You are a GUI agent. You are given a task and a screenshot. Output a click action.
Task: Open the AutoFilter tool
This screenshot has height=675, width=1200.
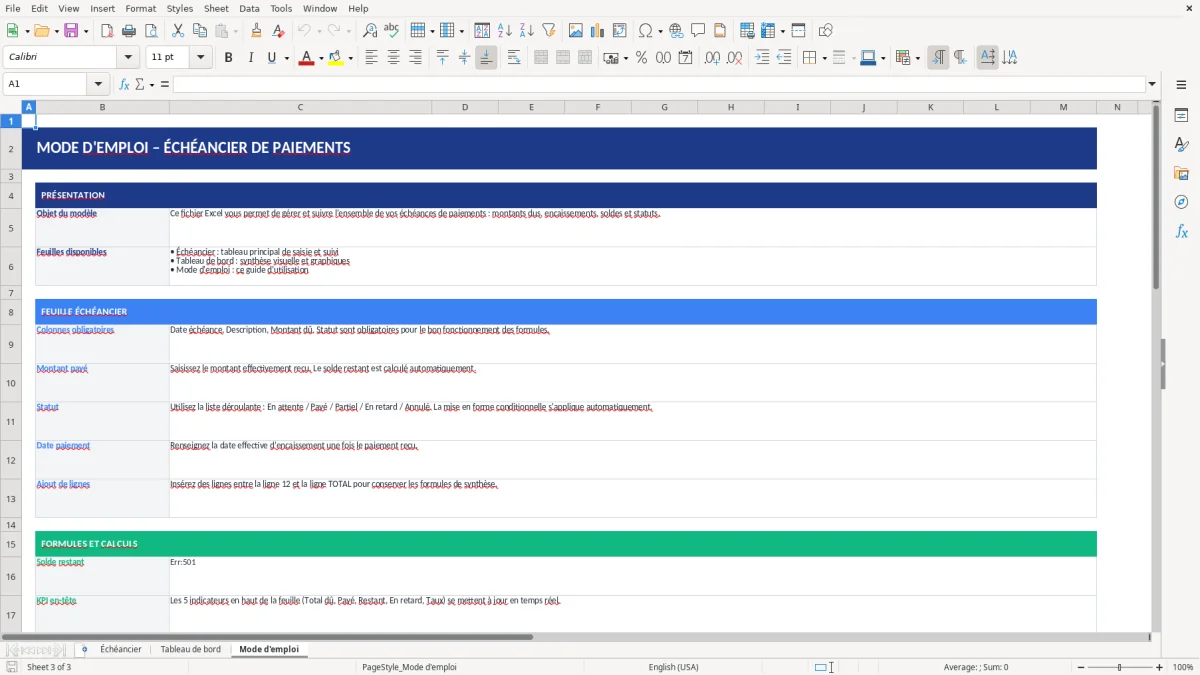coord(548,29)
